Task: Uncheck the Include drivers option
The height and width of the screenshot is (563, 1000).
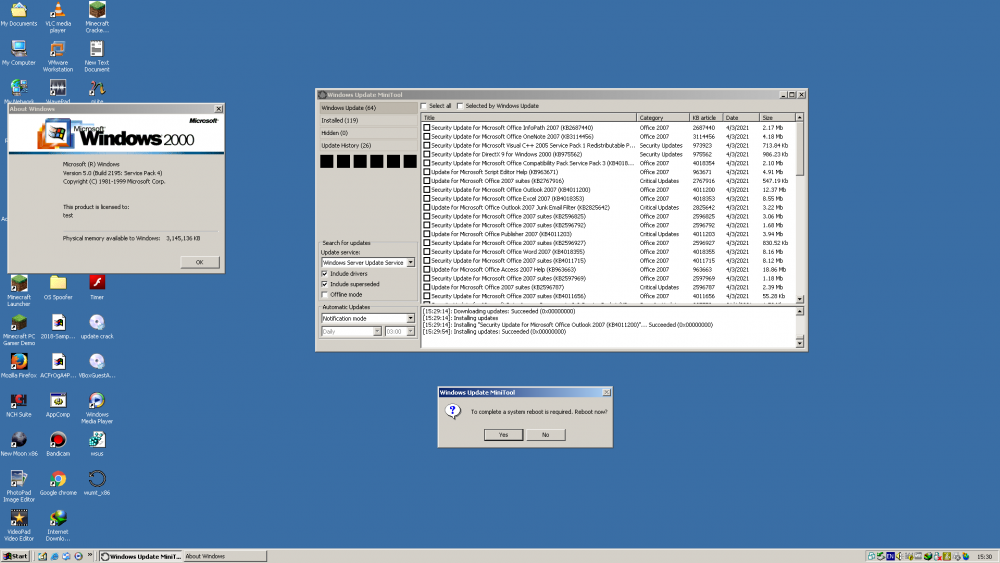Action: 325,274
